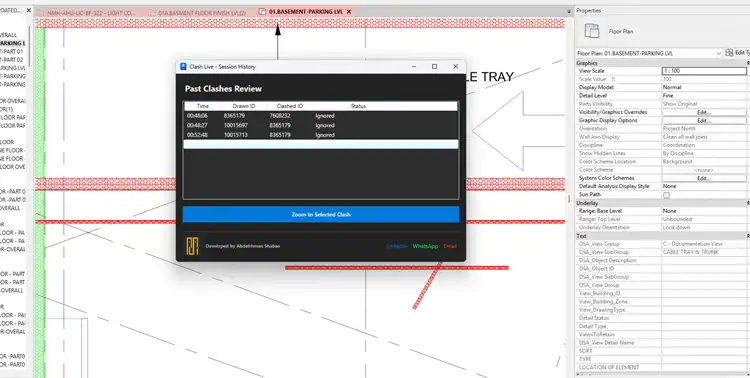Click the View Scale 1:100 field
This screenshot has width=750, height=378.
pyautogui.click(x=704, y=71)
